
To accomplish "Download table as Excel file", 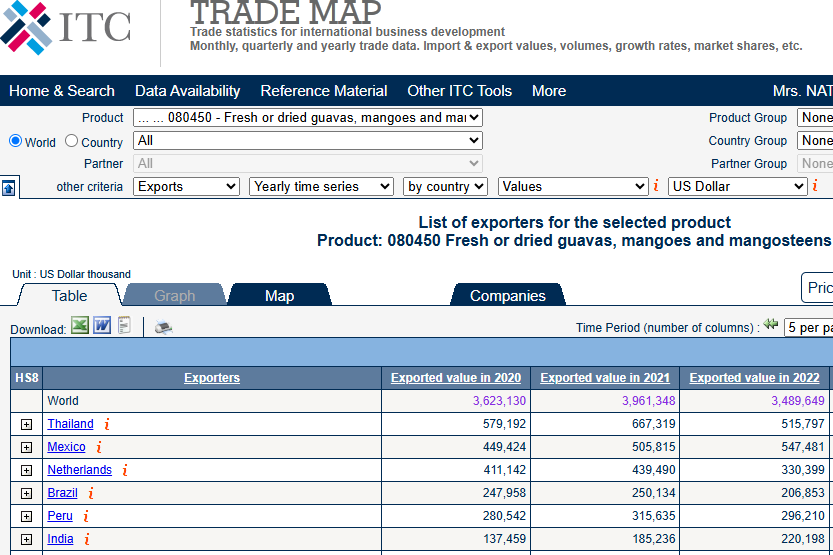I will pyautogui.click(x=80, y=325).
